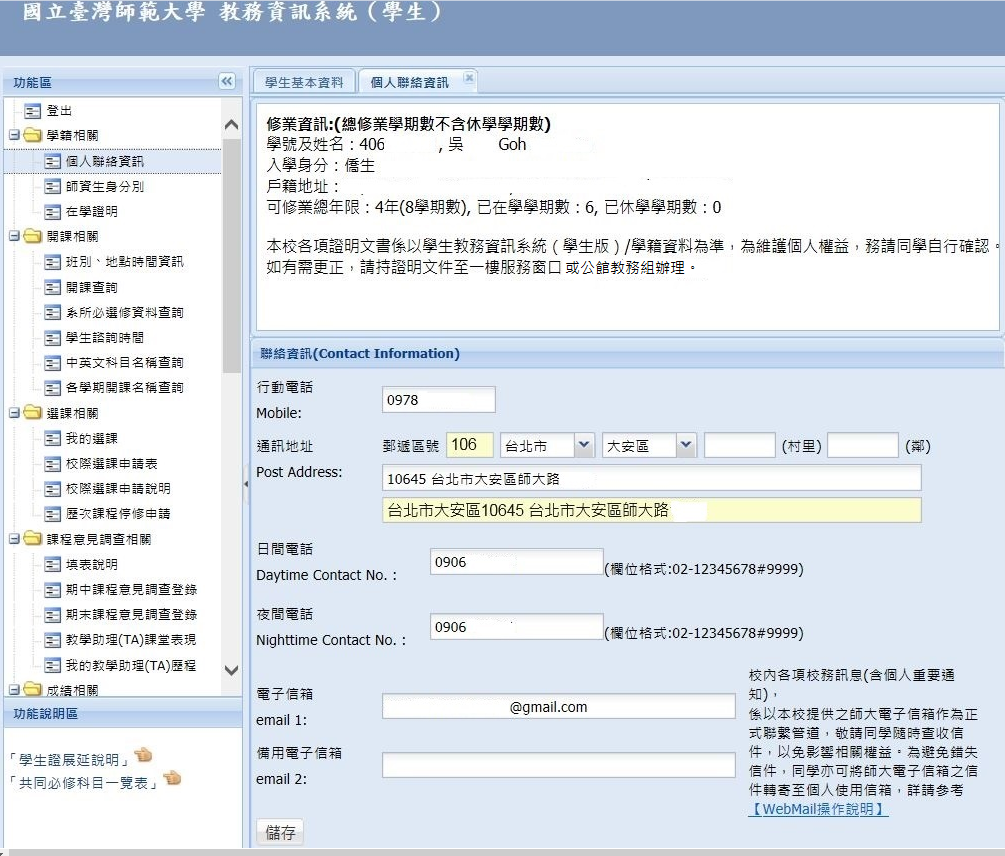Screen dimensions: 1005x856
Task: Click the icon beside 中英文科目名稱查詢
Action: tap(53, 363)
